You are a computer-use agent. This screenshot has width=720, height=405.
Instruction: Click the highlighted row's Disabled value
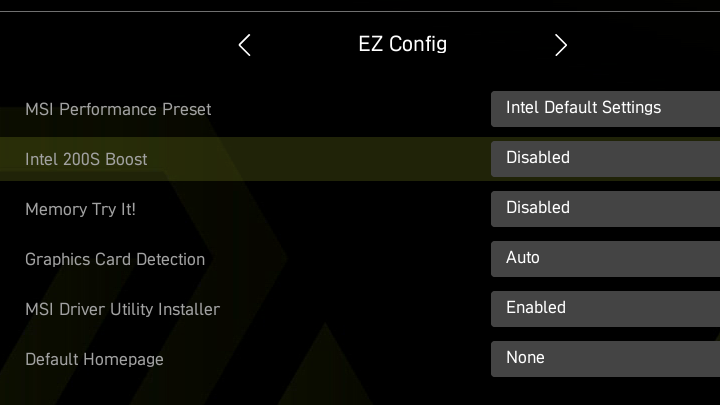(x=538, y=158)
